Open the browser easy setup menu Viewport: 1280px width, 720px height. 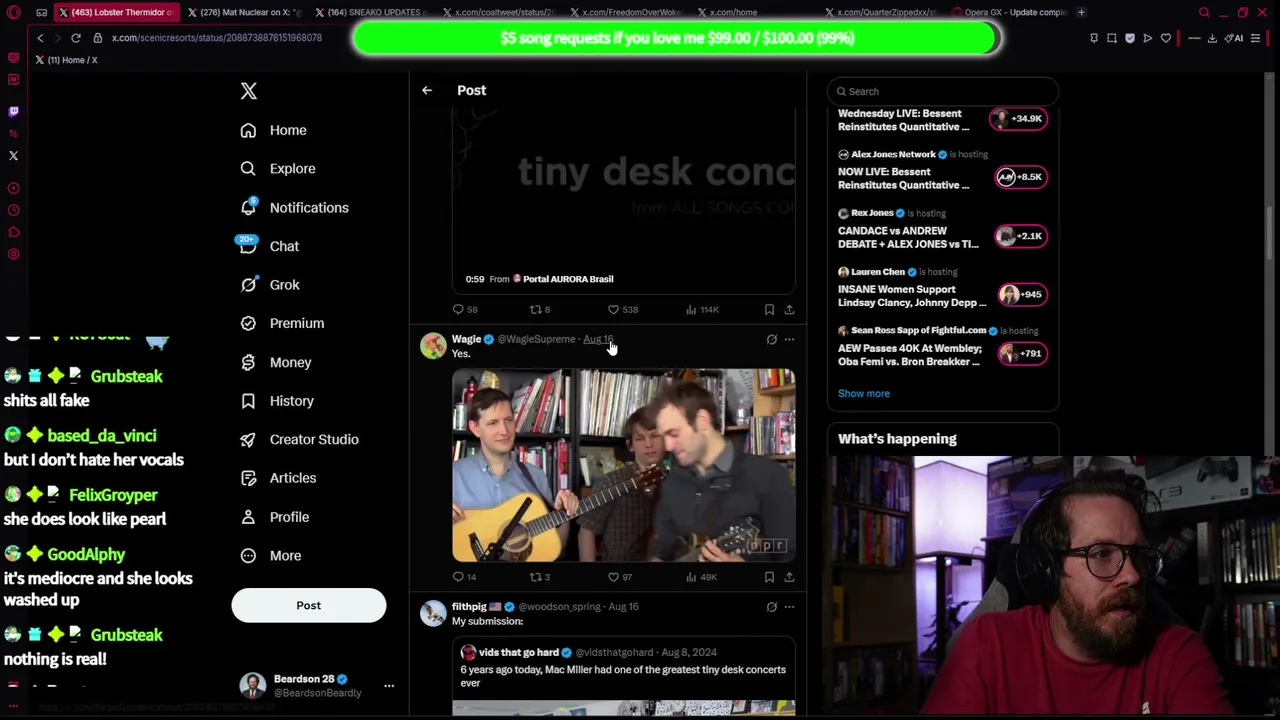[1255, 38]
